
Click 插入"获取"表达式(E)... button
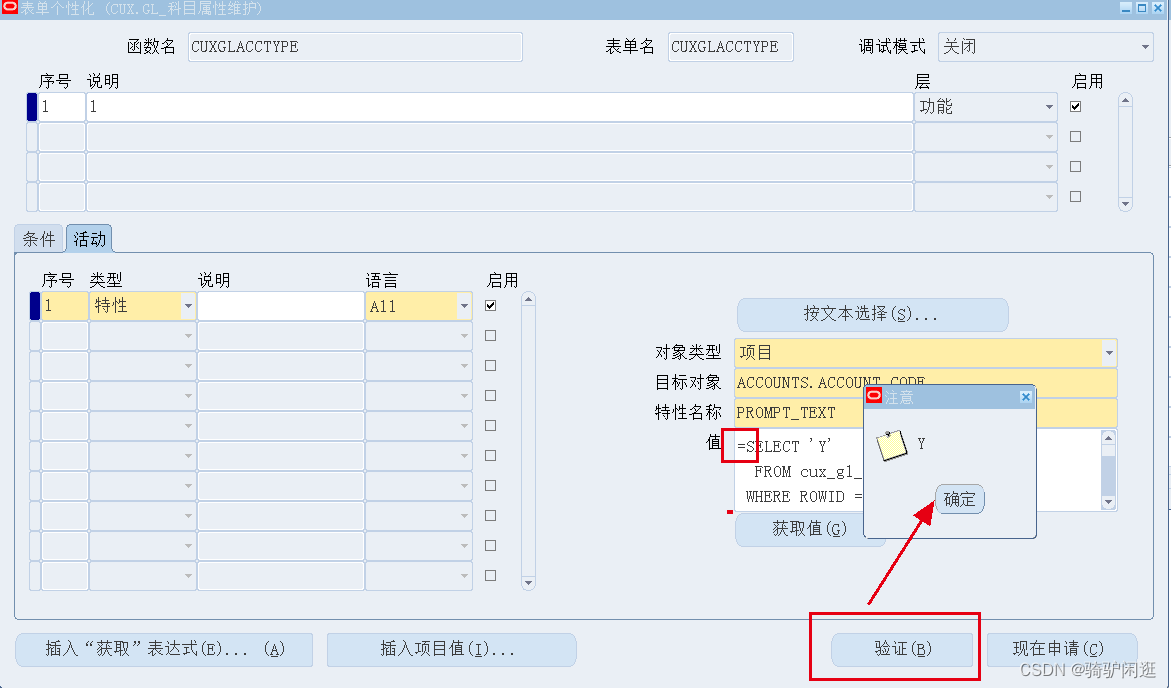coord(164,648)
